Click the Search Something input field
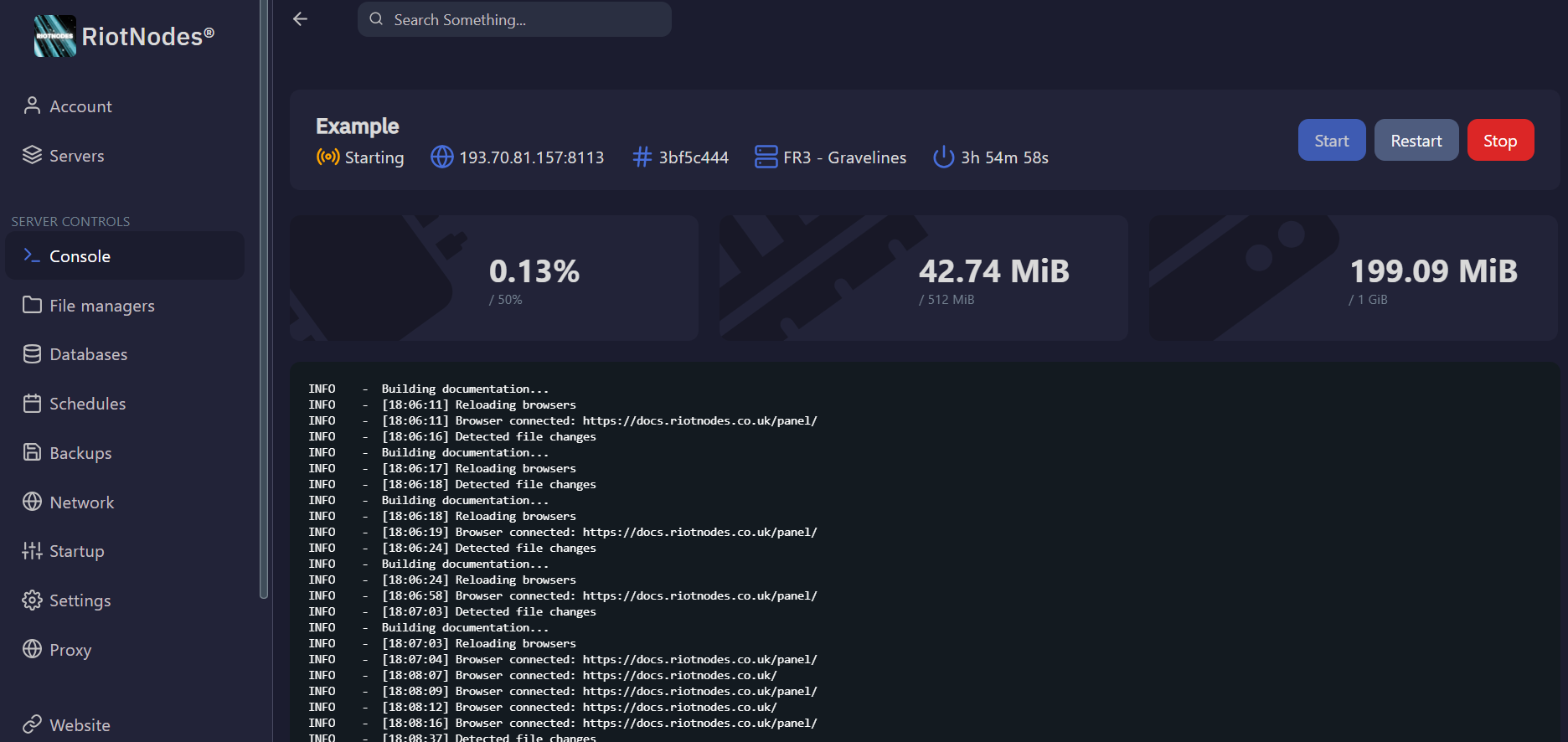This screenshot has width=1568, height=742. click(x=528, y=19)
